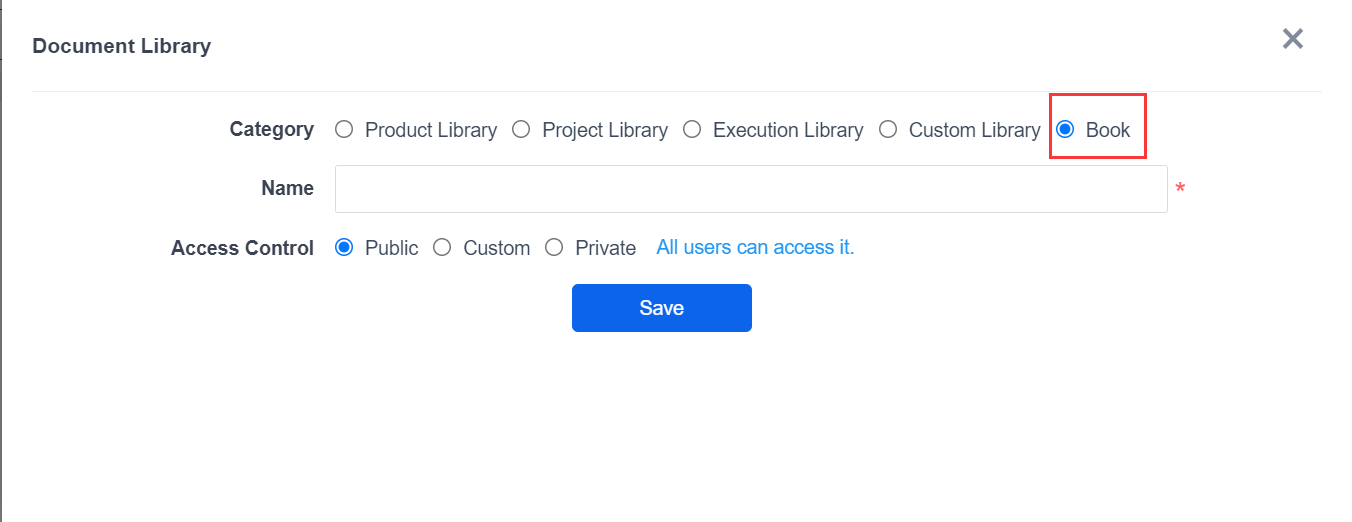Set Access Control to Public radio circle
Image resolution: width=1352 pixels, height=522 pixels.
pyautogui.click(x=344, y=247)
